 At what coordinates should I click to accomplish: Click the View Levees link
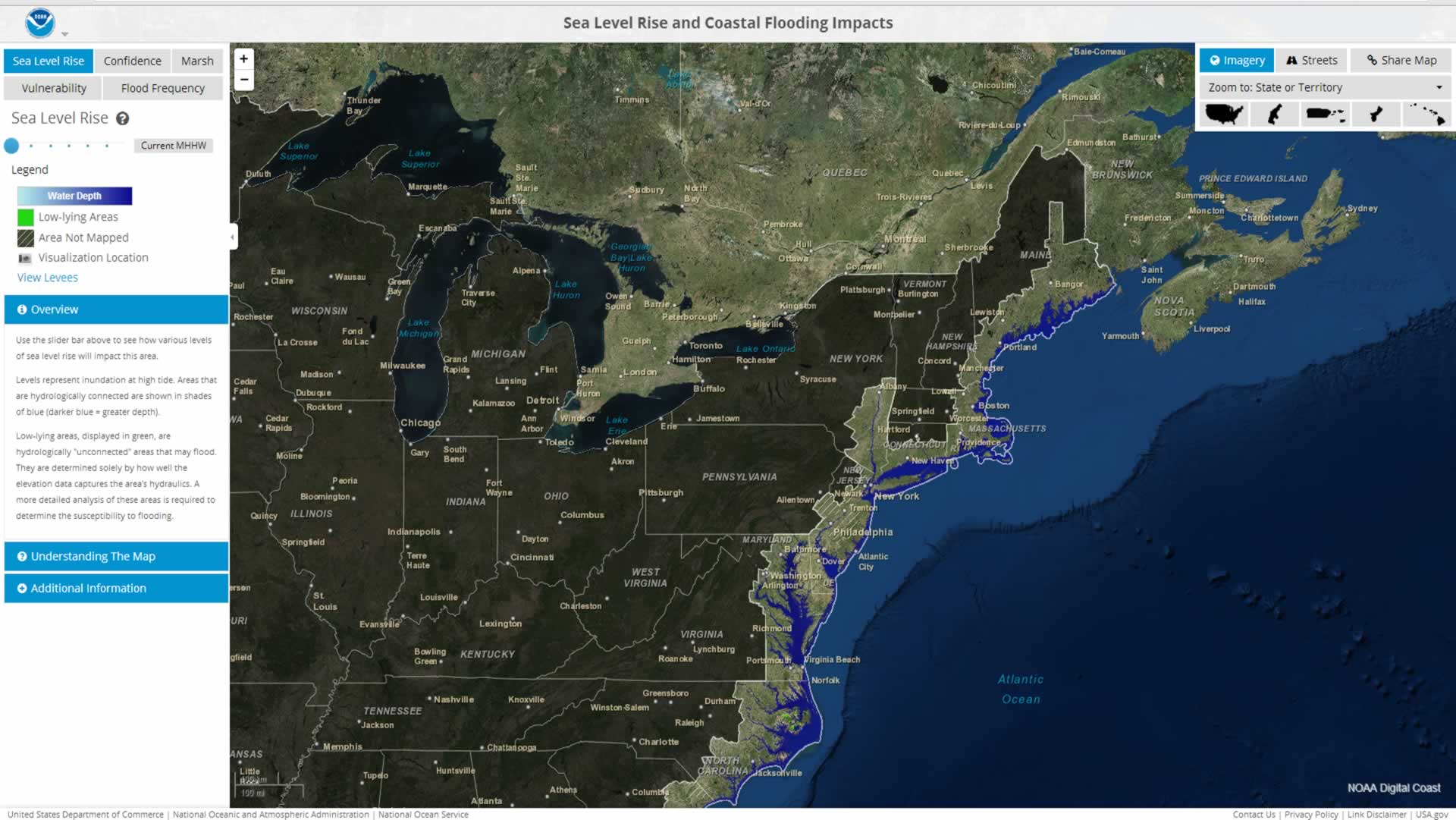47,277
